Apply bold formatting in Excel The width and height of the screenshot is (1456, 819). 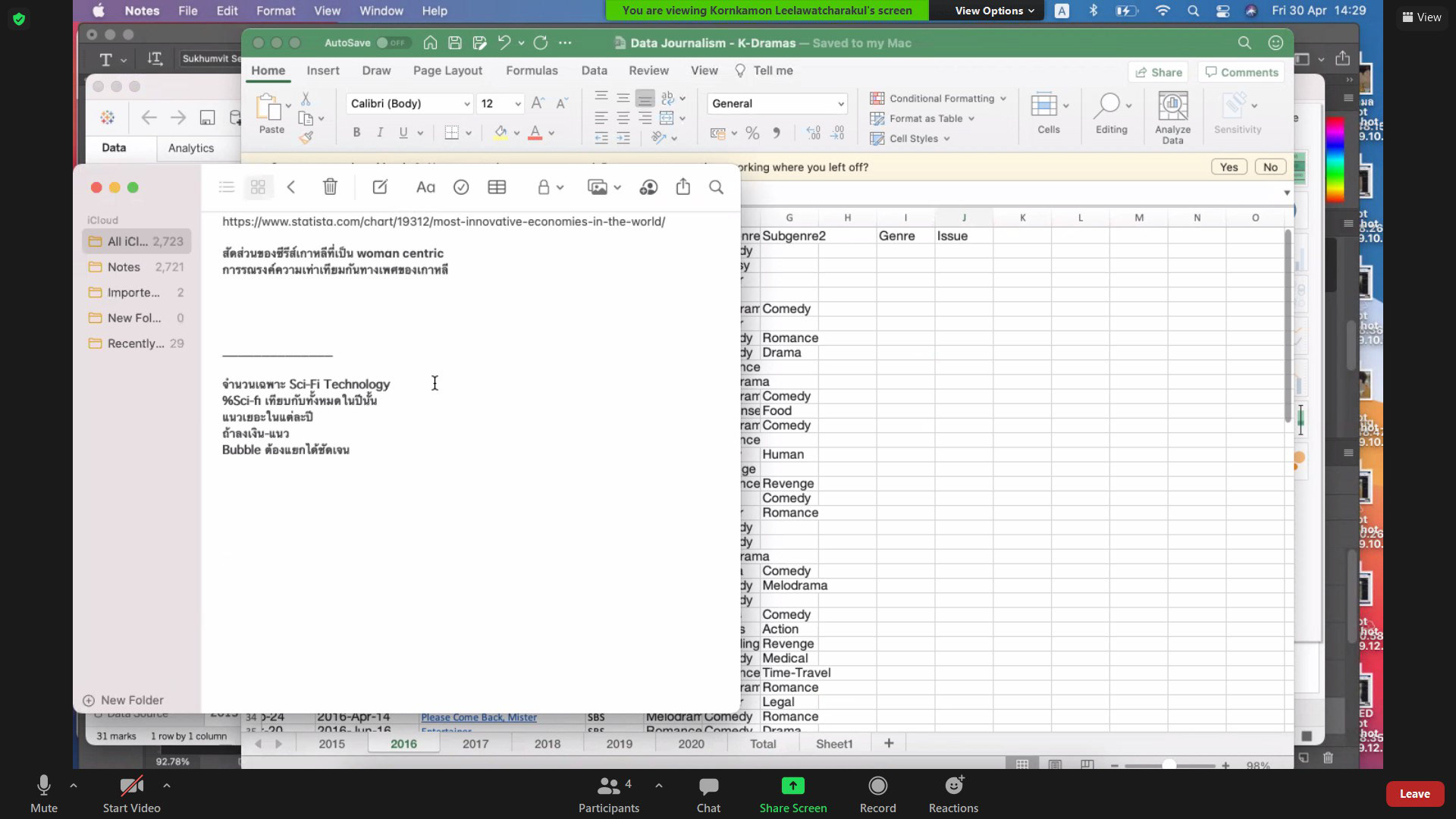click(356, 133)
